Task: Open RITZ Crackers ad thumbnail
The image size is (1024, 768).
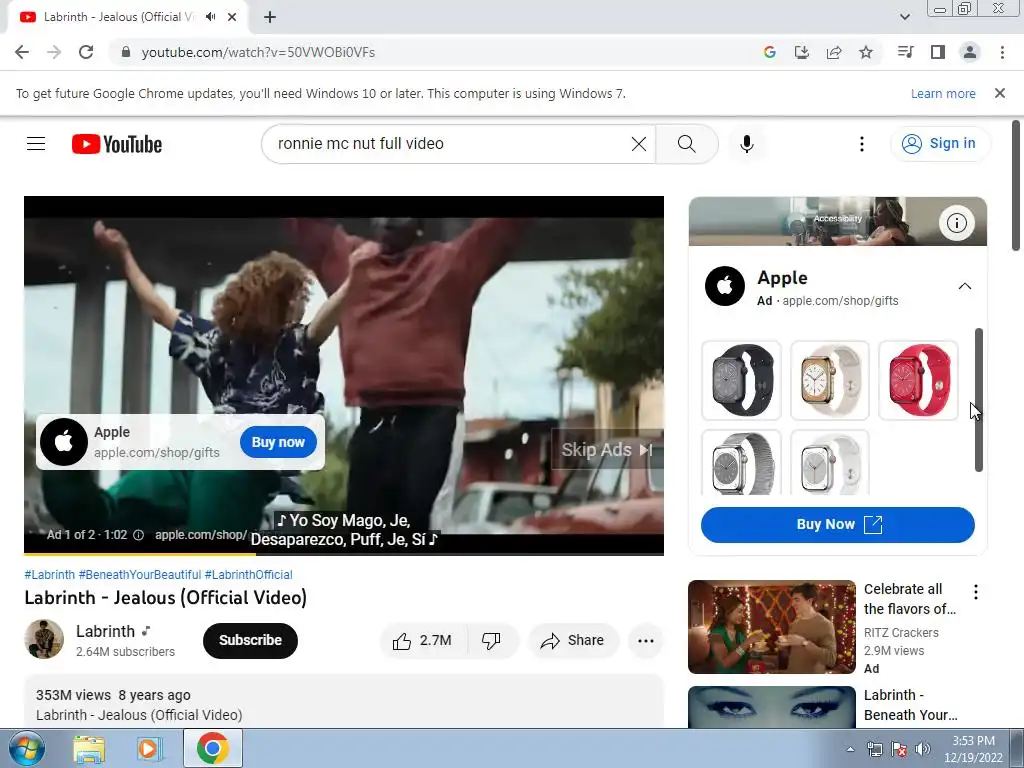Action: coord(771,627)
